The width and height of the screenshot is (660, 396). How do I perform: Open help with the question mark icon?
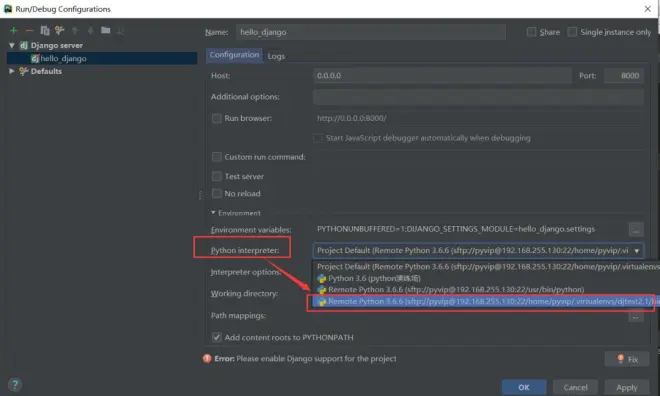pos(15,384)
